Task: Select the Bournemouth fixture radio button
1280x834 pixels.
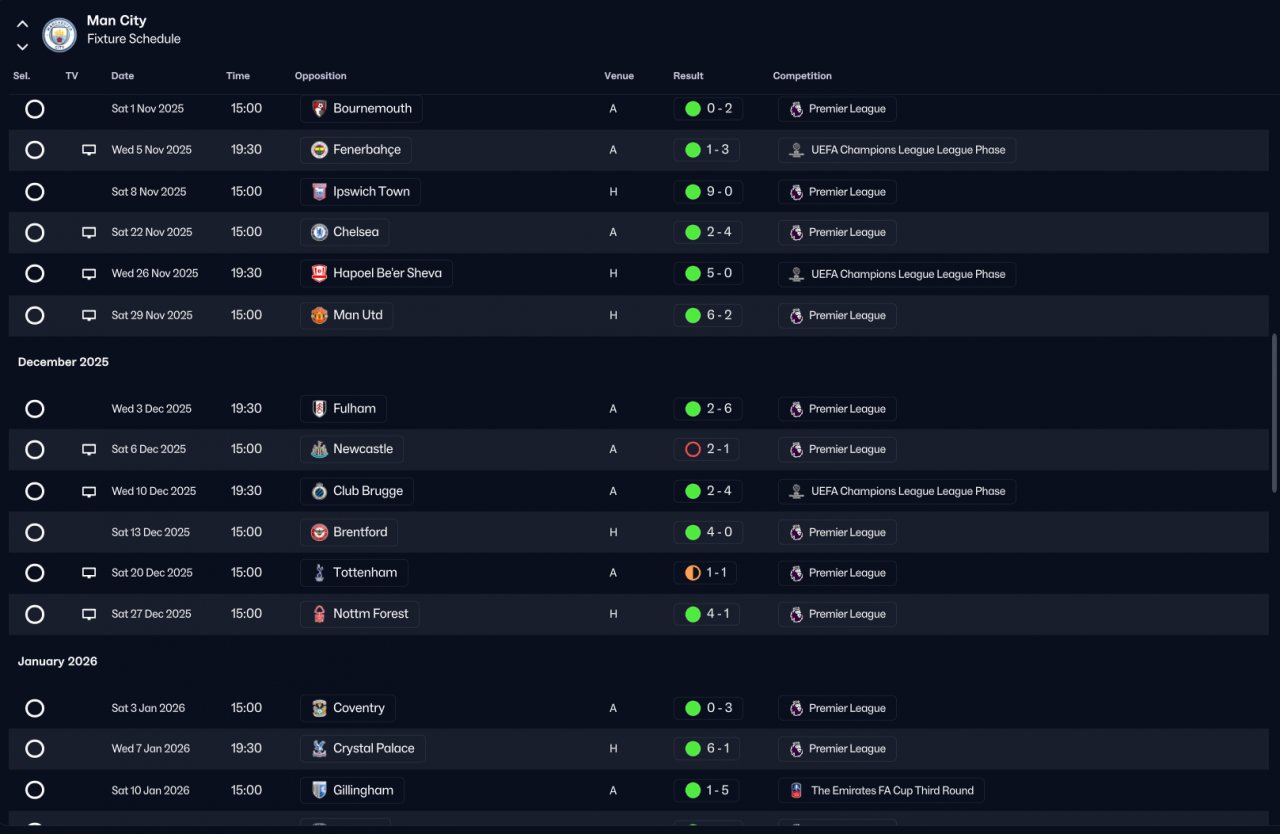Action: click(35, 109)
